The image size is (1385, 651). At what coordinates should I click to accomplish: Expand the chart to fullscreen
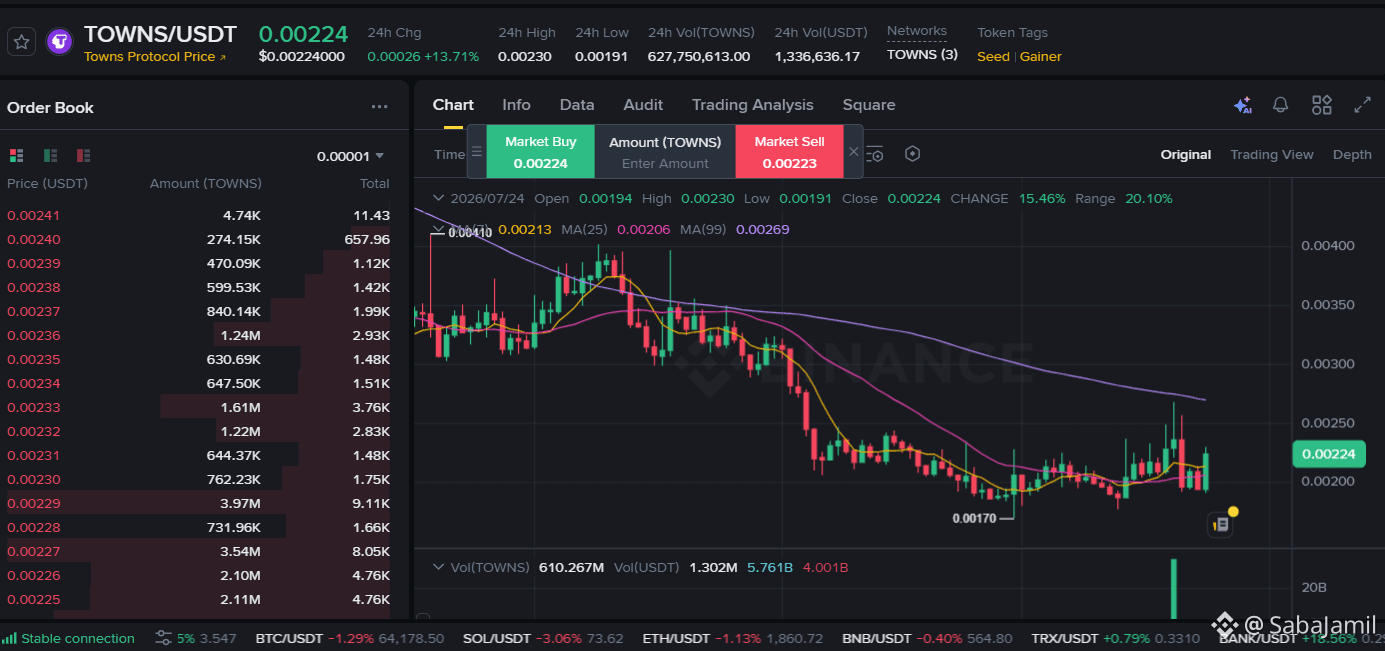[x=1362, y=105]
